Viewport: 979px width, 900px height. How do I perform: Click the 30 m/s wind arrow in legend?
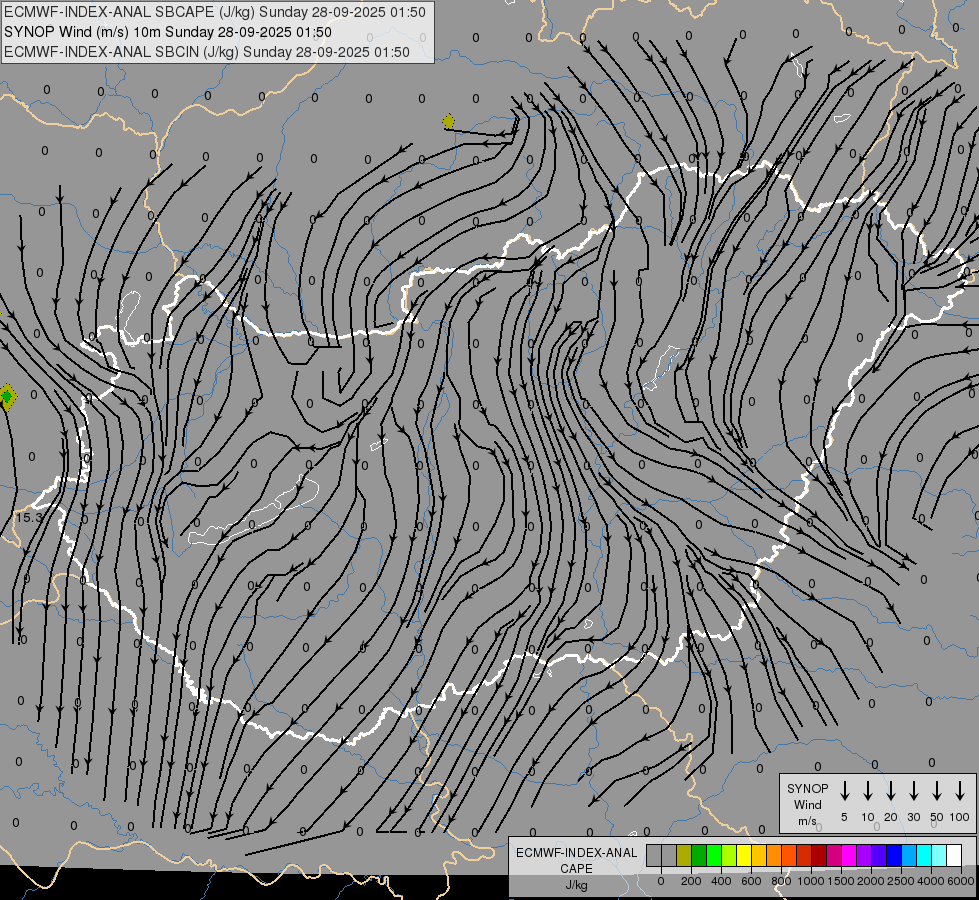(913, 790)
